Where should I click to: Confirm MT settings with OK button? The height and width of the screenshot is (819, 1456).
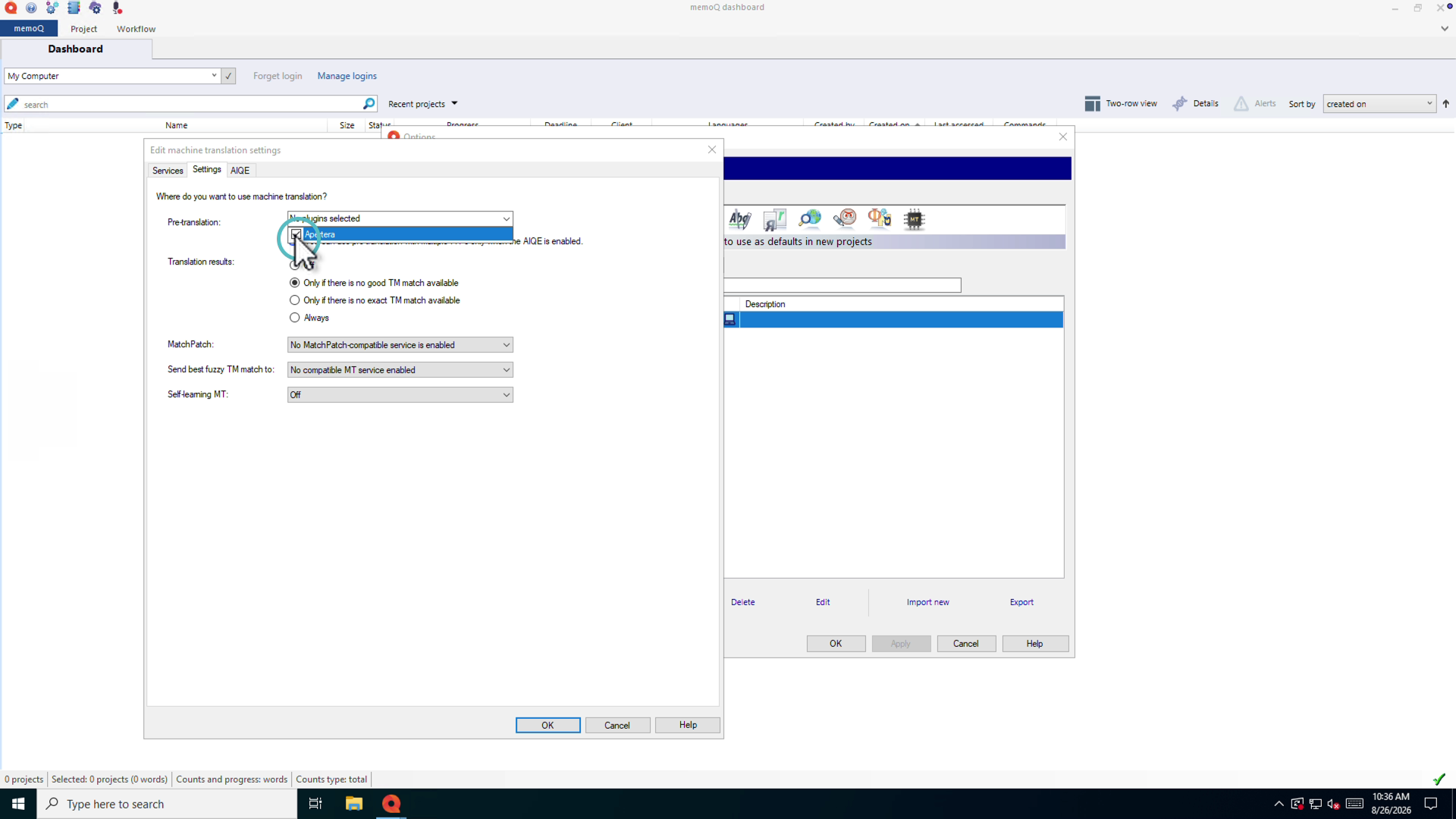click(548, 725)
